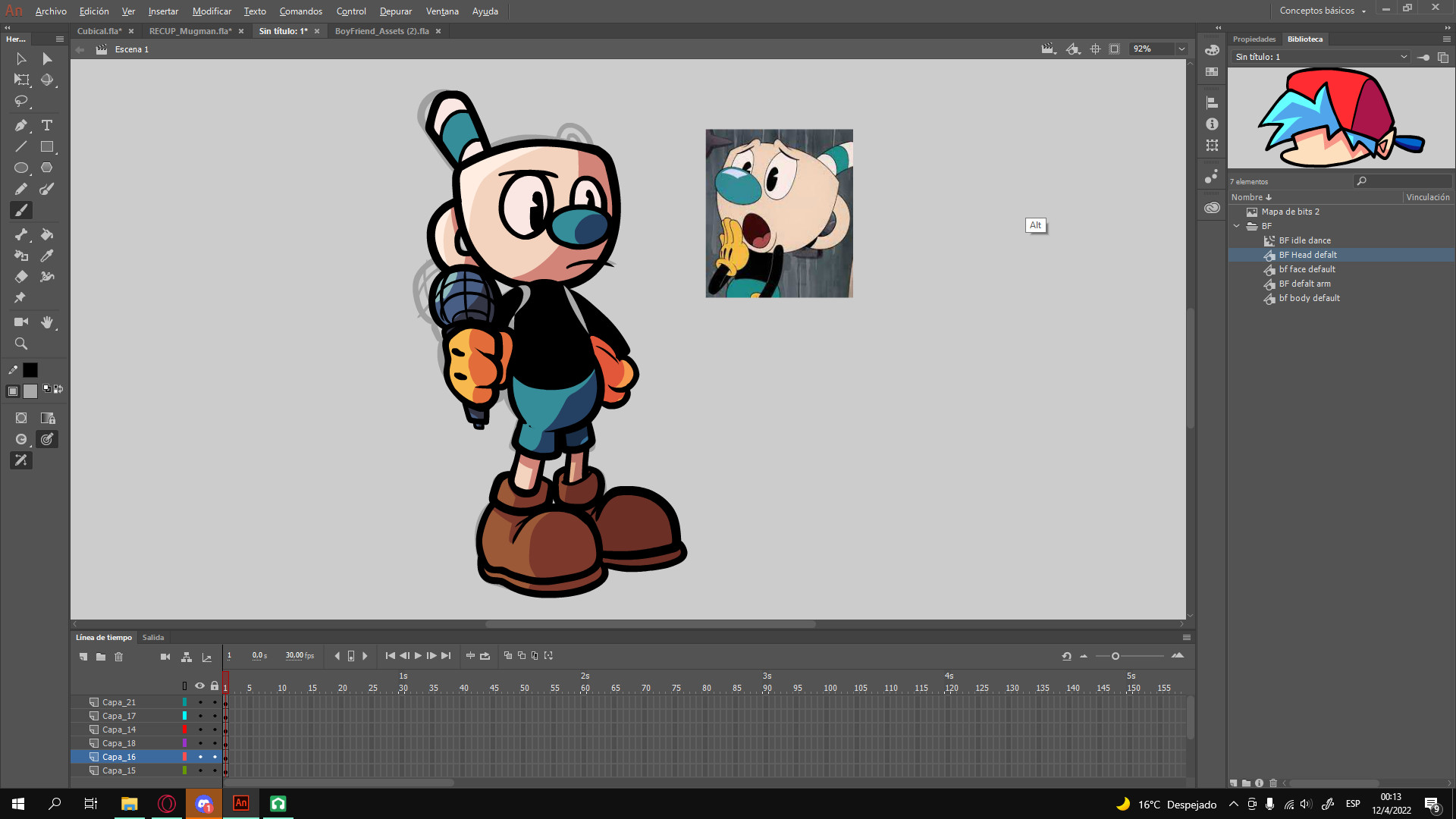Choose the Eraser tool
Viewport: 1456px width, 819px height.
(20, 277)
